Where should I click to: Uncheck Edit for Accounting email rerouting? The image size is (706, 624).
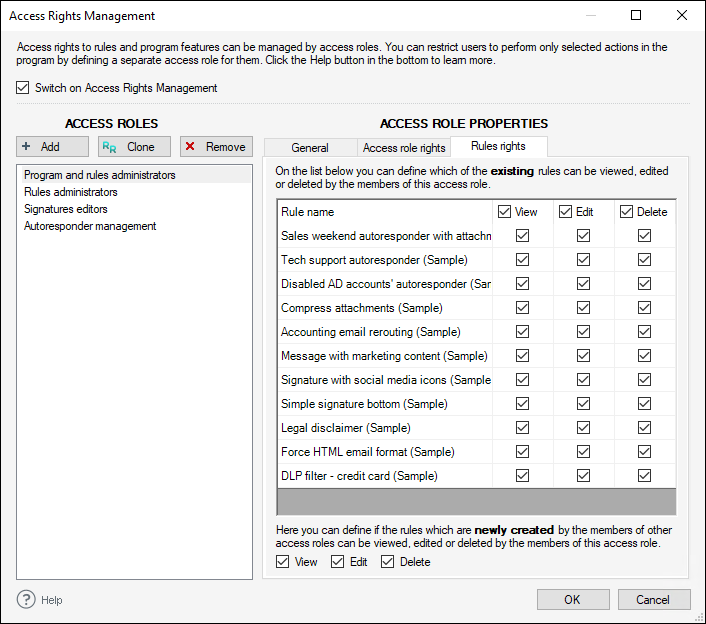tap(584, 332)
